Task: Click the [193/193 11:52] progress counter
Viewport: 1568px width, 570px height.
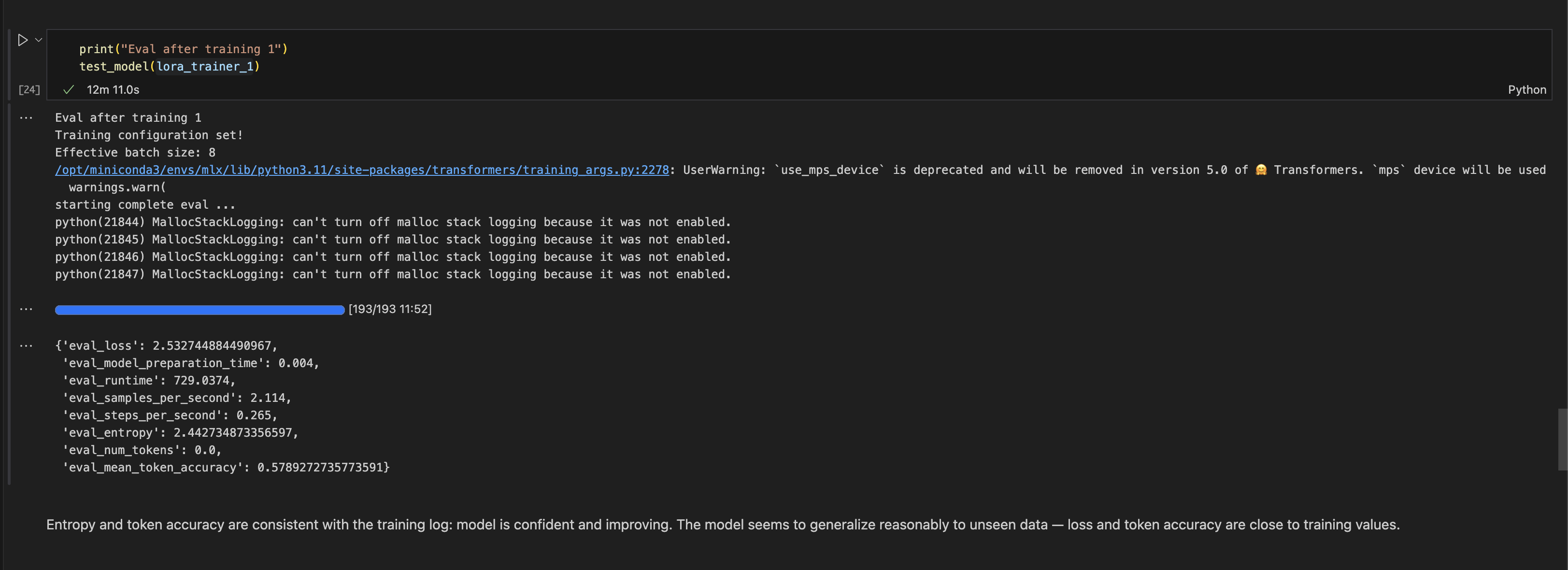Action: click(x=389, y=309)
